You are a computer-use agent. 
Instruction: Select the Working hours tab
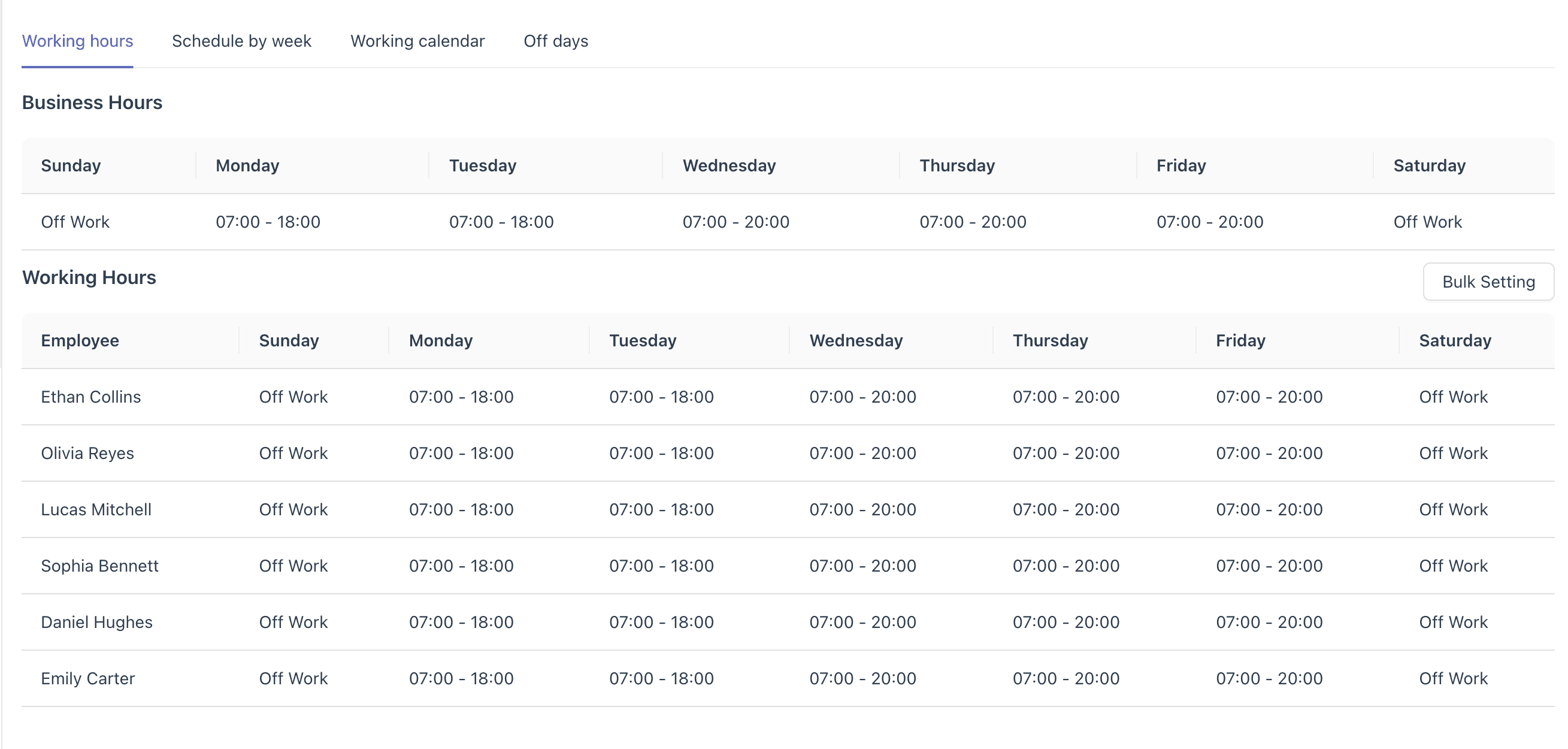point(77,41)
